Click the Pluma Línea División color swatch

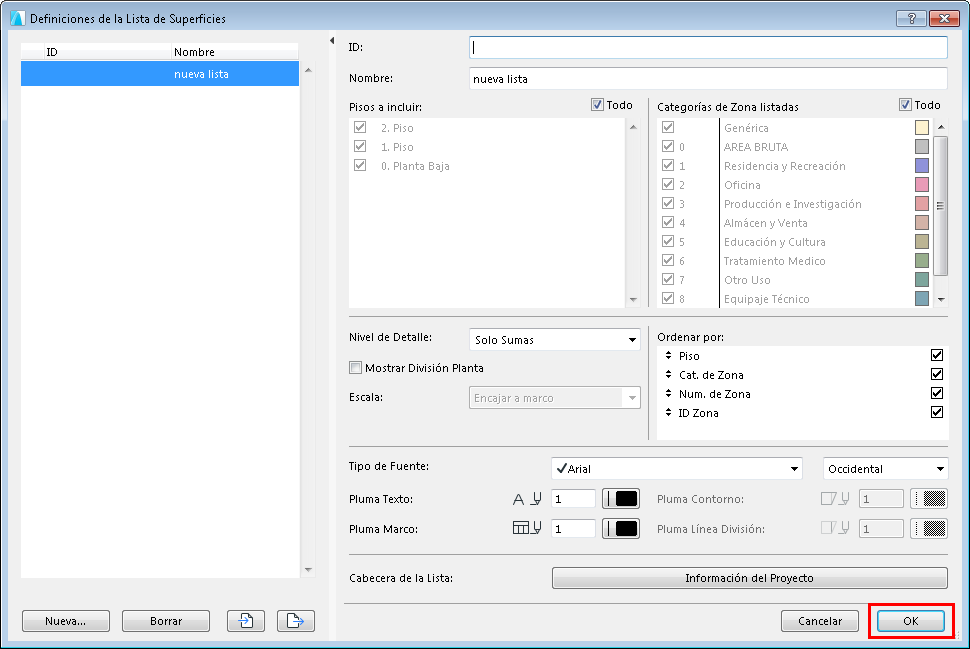pyautogui.click(x=929, y=528)
